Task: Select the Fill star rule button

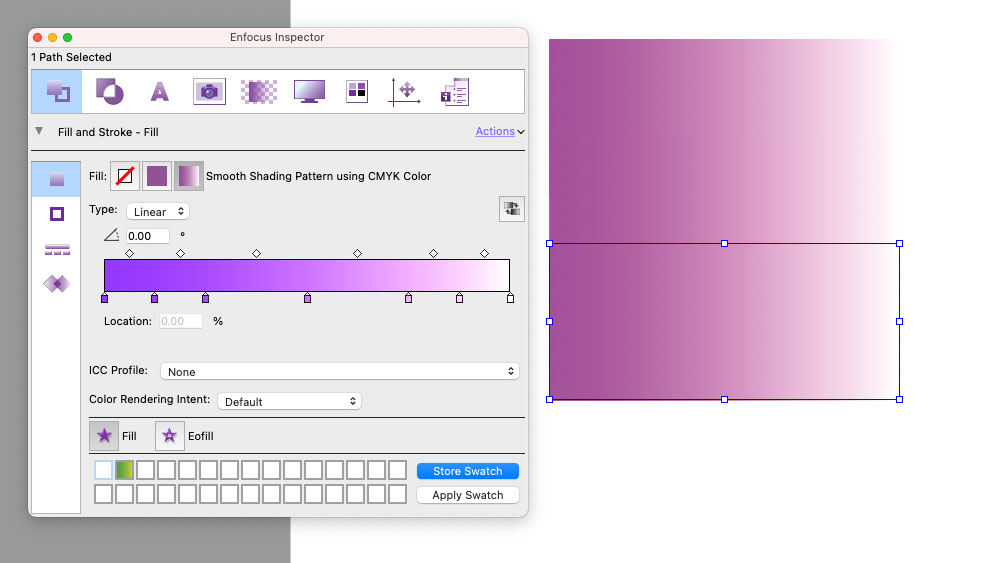Action: 104,436
